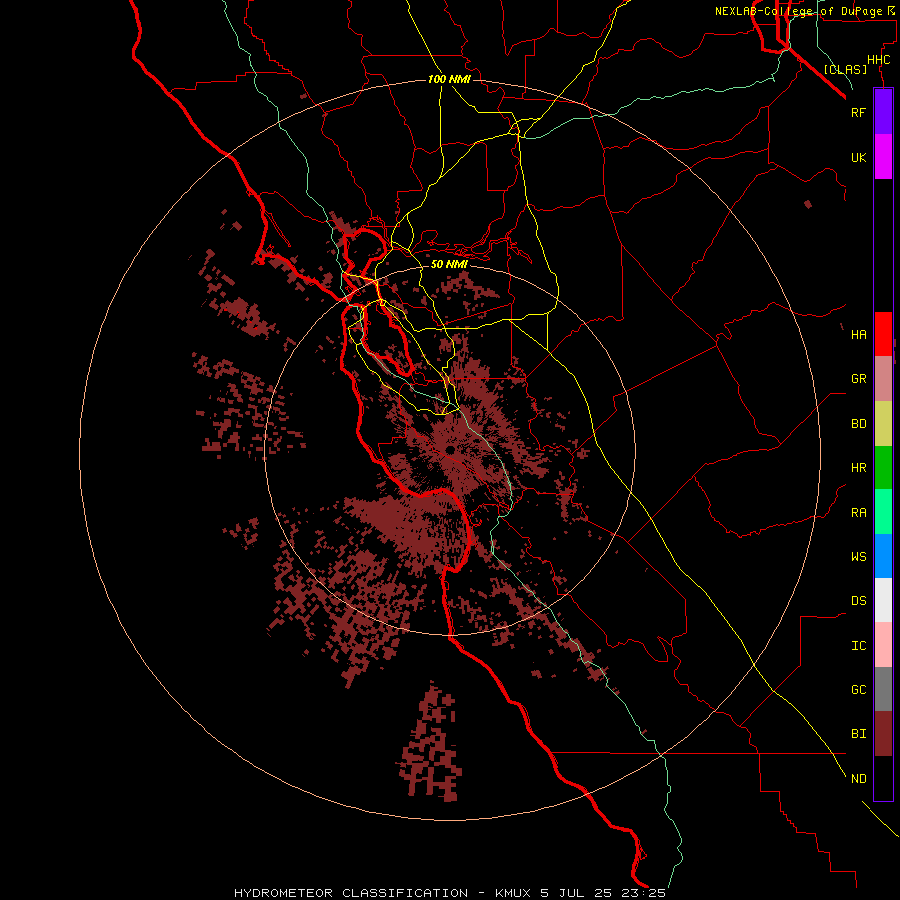The width and height of the screenshot is (900, 900).
Task: Click the GC gray legend swatch
Action: pyautogui.click(x=883, y=689)
